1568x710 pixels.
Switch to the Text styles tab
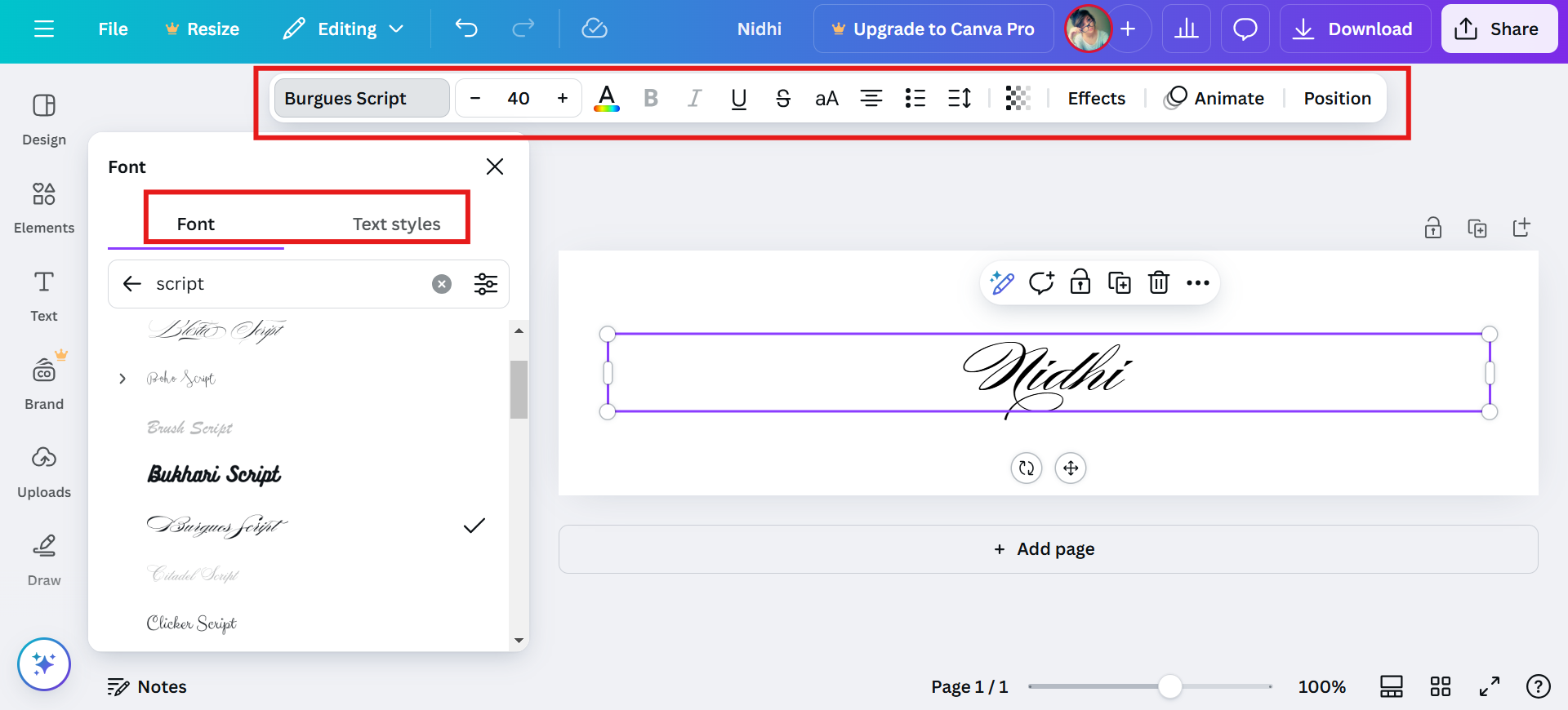click(x=397, y=224)
